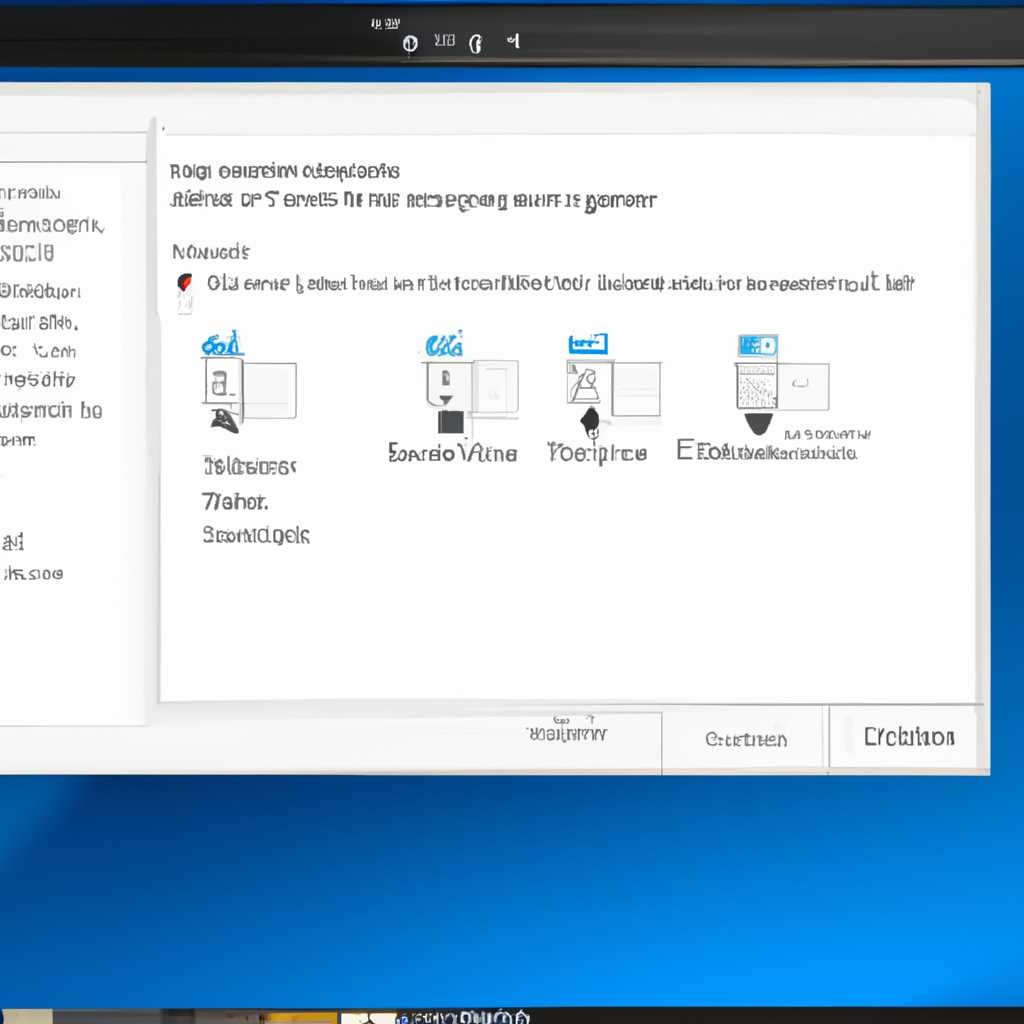Viewport: 1024px width, 1024px height.
Task: Click the "Seomdgels" text line
Action: (x=256, y=535)
